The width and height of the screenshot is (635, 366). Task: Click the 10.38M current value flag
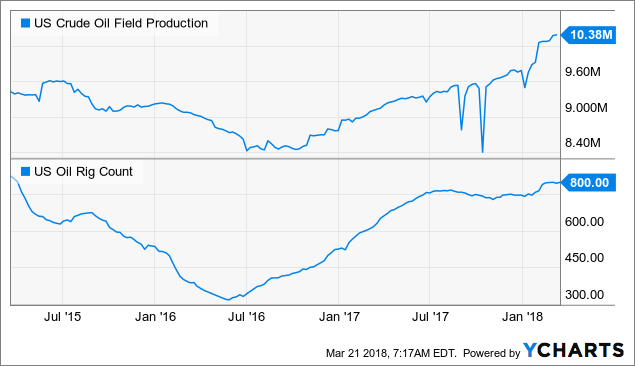pyautogui.click(x=588, y=35)
